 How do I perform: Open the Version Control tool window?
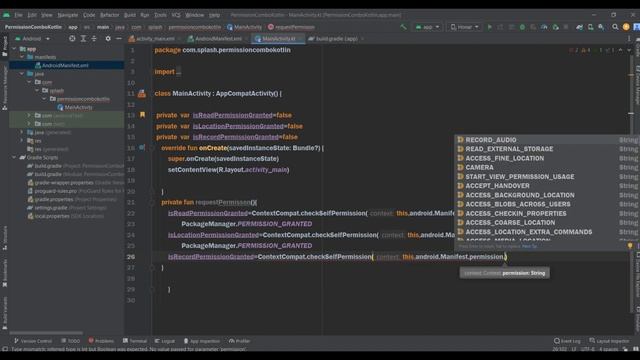(33, 341)
